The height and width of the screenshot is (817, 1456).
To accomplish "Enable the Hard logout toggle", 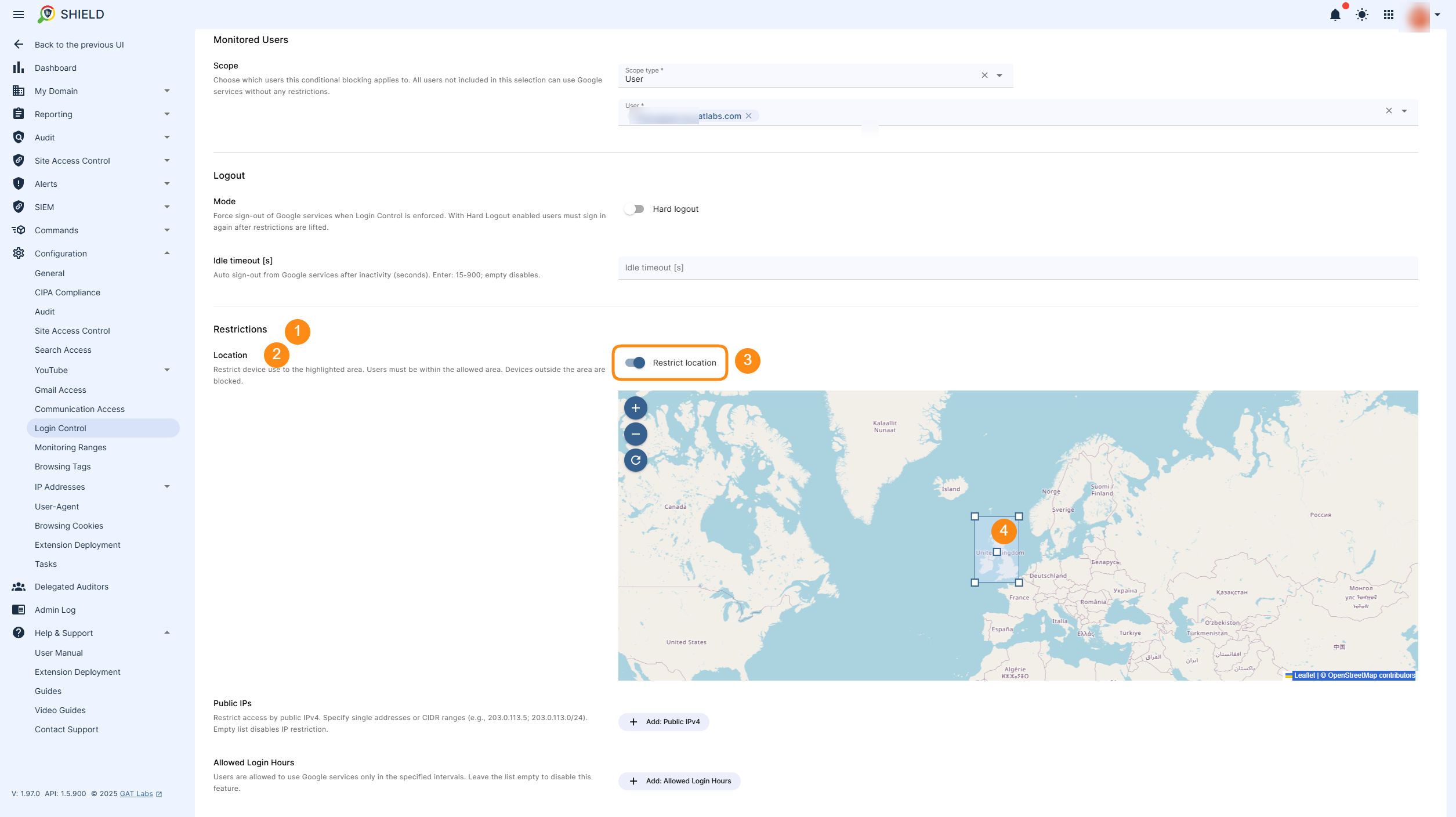I will click(x=635, y=209).
